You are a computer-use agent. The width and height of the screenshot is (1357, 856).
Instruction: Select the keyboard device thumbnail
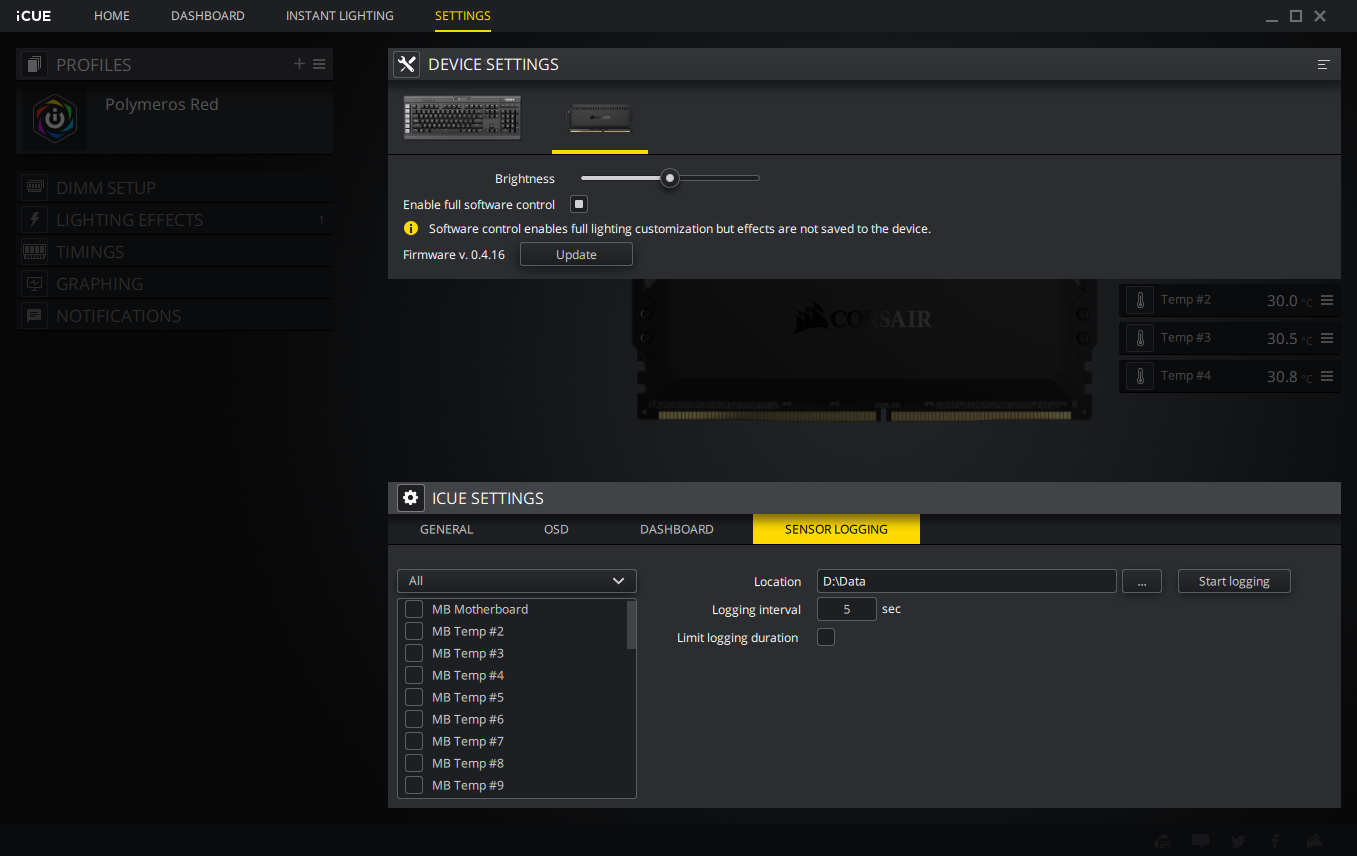click(462, 117)
